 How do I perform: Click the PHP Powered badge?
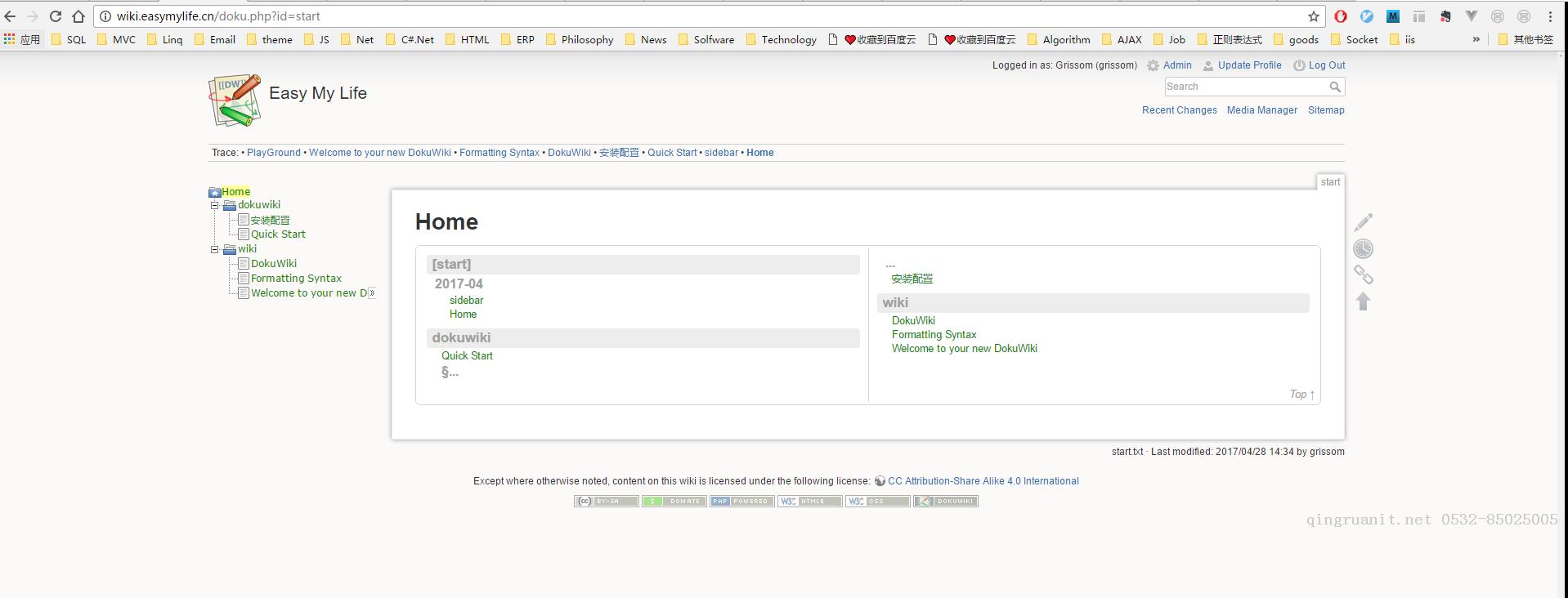click(742, 502)
